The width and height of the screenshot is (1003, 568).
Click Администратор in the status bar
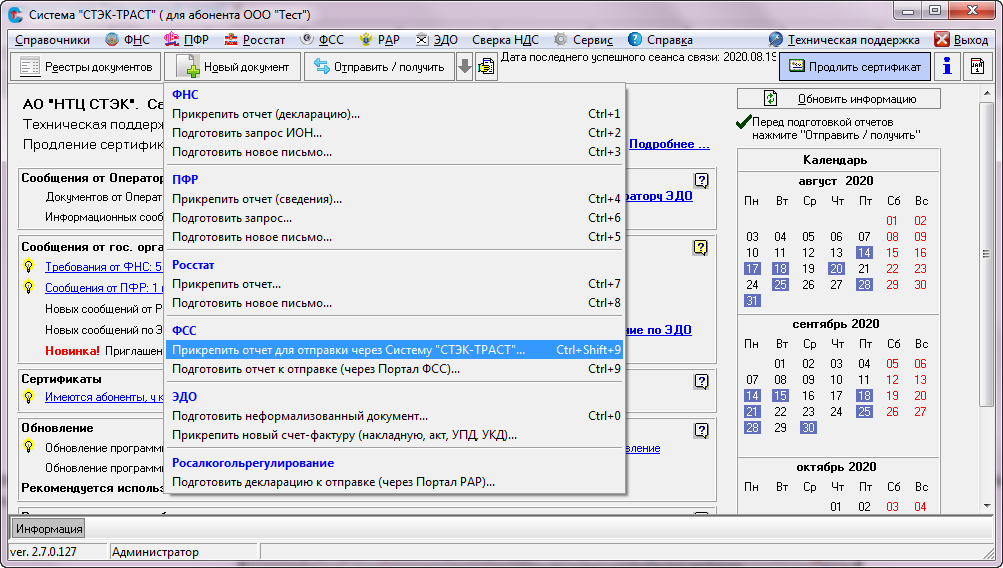[155, 551]
